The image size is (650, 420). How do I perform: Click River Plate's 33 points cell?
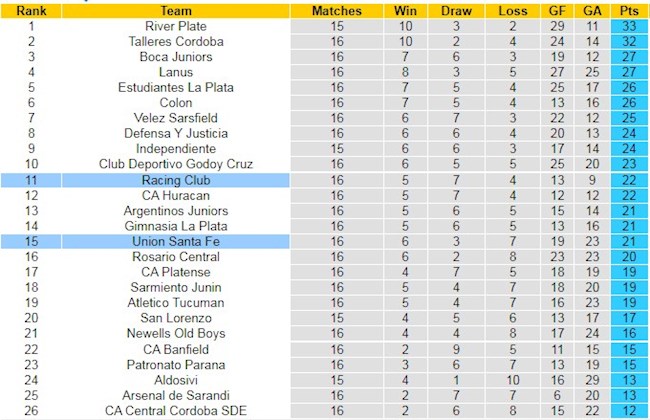(x=628, y=26)
